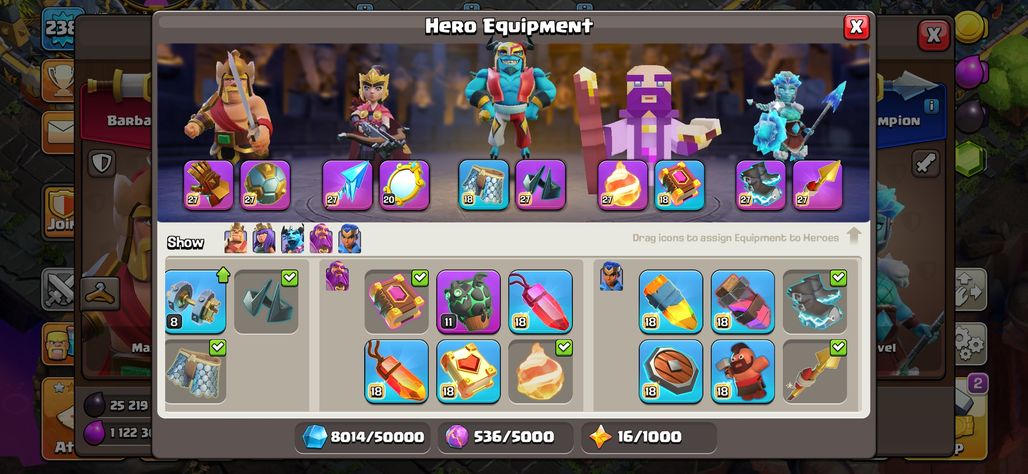Select the upgradable level 8 equipment with green arrow
Image resolution: width=1028 pixels, height=474 pixels.
(x=195, y=302)
